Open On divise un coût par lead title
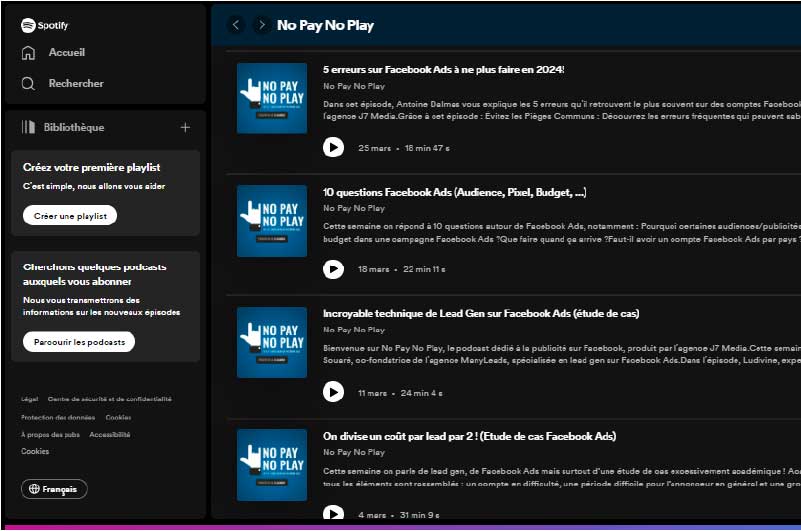Viewport: 801px width, 531px height. pos(469,436)
